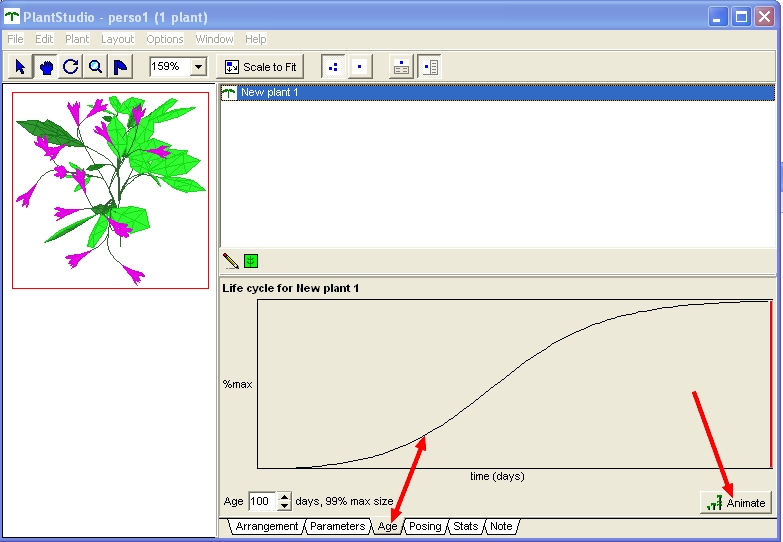Image resolution: width=783 pixels, height=542 pixels.
Task: Click the 'days, 99% max size' text
Action: point(345,501)
